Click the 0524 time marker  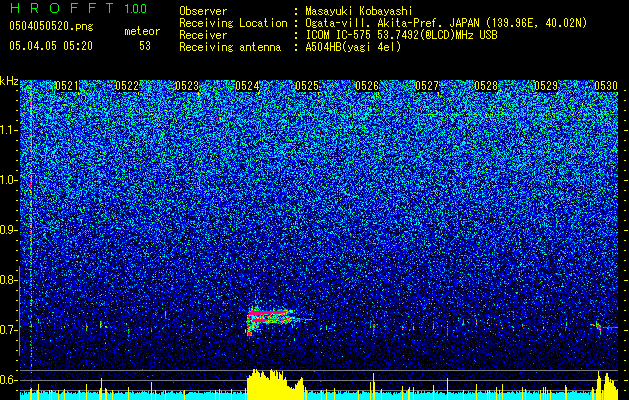pyautogui.click(x=247, y=86)
